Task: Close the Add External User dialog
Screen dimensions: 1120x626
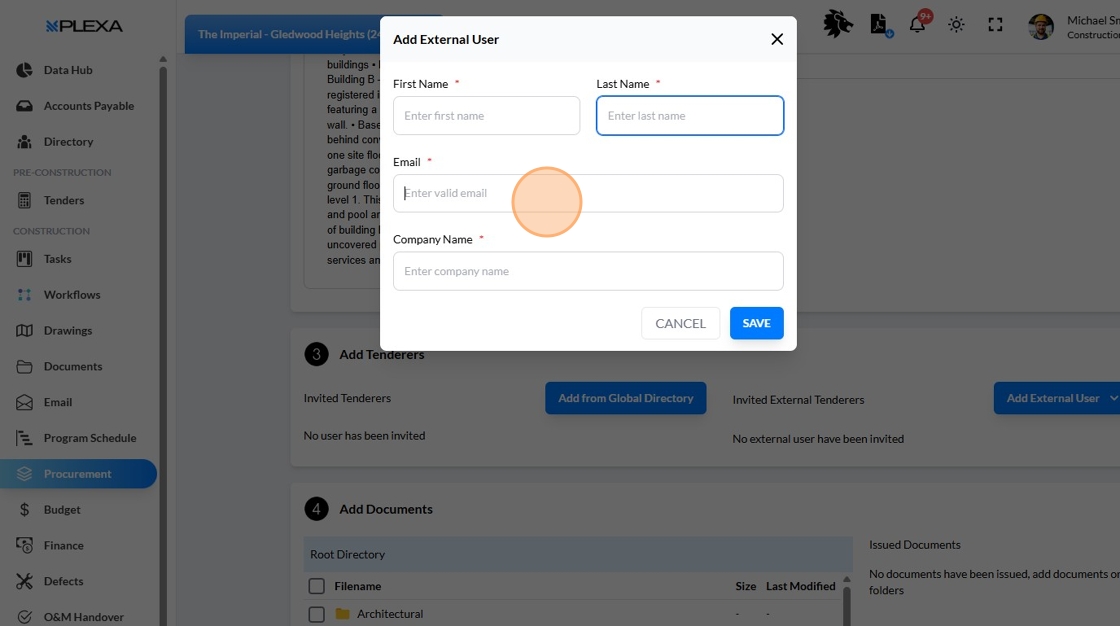Action: [777, 39]
